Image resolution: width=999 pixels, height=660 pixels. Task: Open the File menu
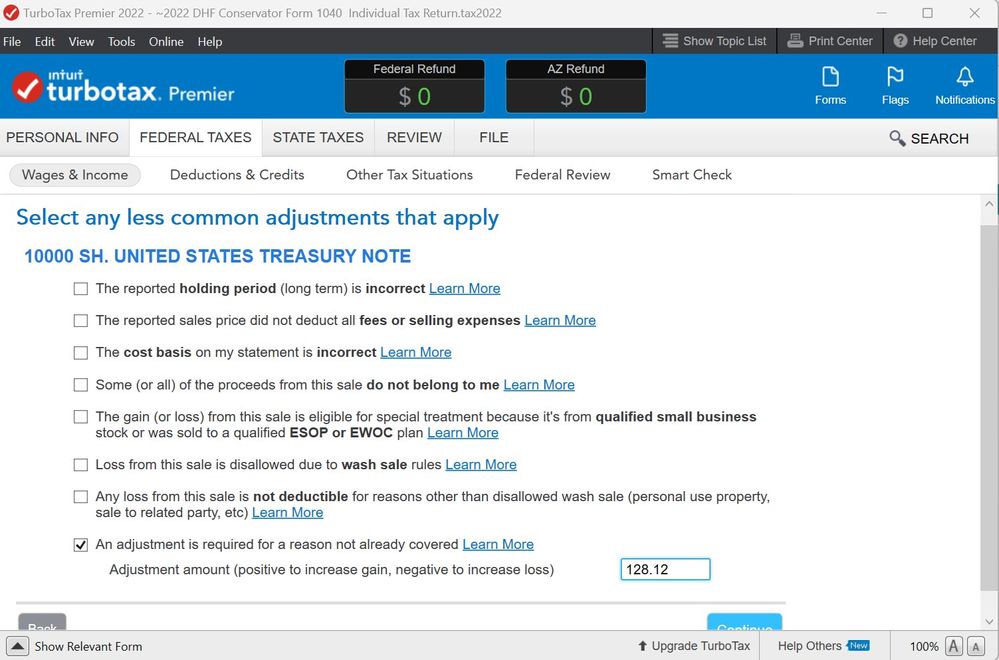point(12,41)
